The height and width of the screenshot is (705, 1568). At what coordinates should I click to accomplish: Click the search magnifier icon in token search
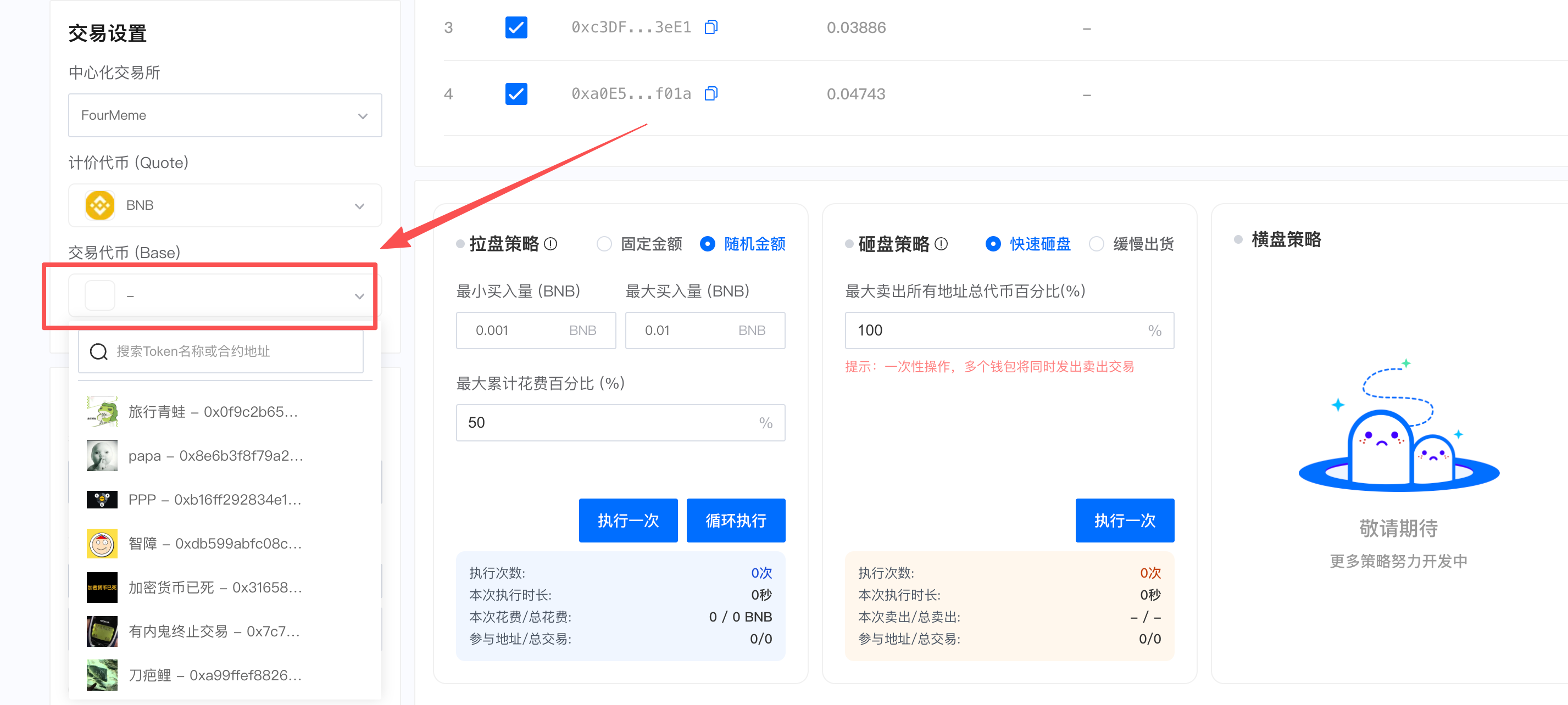click(x=98, y=351)
